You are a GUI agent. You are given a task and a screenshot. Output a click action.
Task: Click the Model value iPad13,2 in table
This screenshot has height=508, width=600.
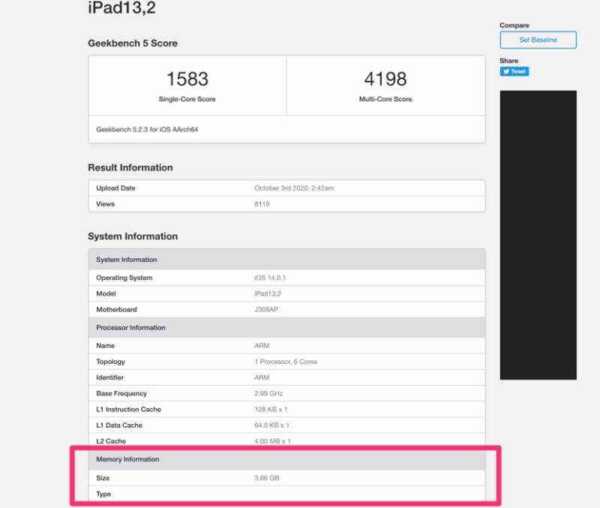[x=267, y=293]
